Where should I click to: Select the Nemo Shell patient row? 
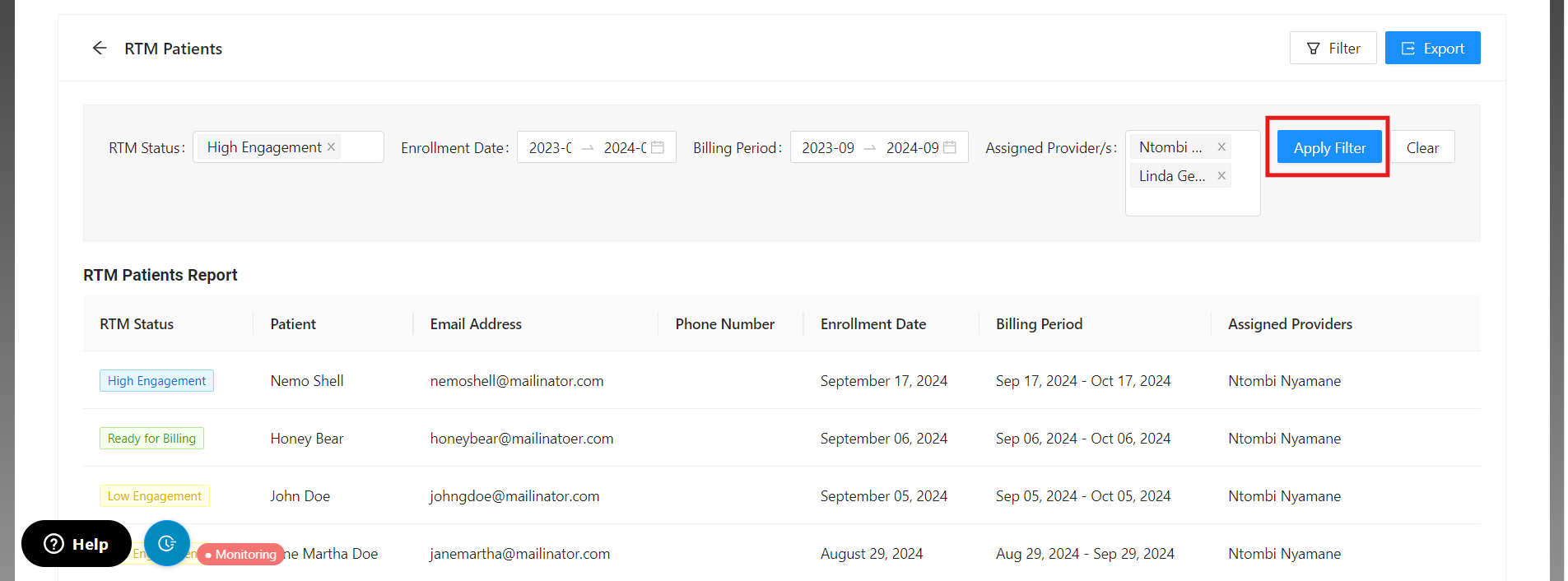pyautogui.click(x=307, y=381)
